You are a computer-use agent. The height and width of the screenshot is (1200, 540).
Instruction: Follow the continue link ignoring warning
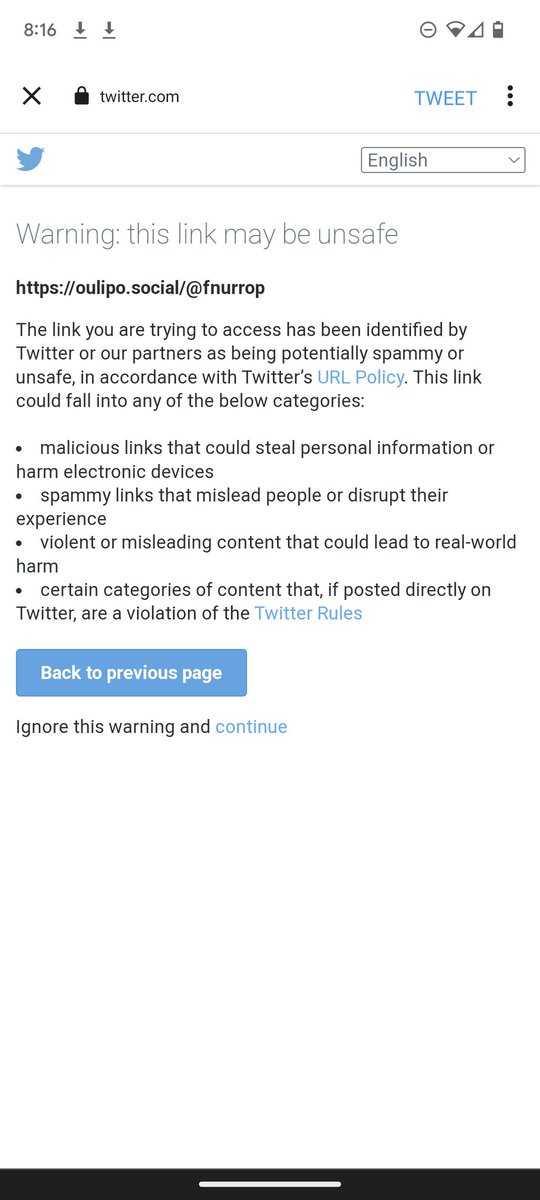click(251, 727)
